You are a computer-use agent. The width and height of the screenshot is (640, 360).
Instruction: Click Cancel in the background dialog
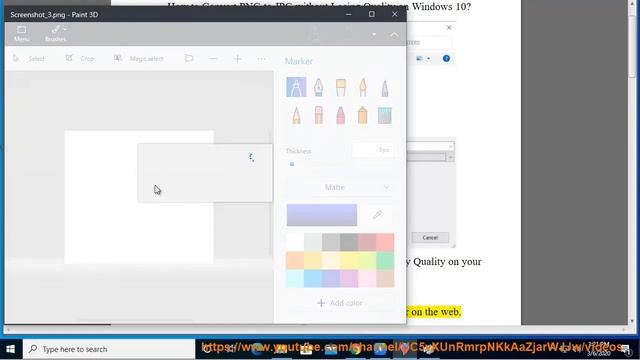click(x=430, y=238)
